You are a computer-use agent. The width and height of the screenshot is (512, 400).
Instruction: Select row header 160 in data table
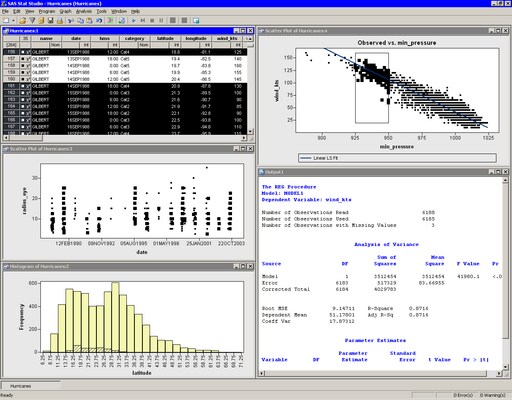tap(11, 79)
